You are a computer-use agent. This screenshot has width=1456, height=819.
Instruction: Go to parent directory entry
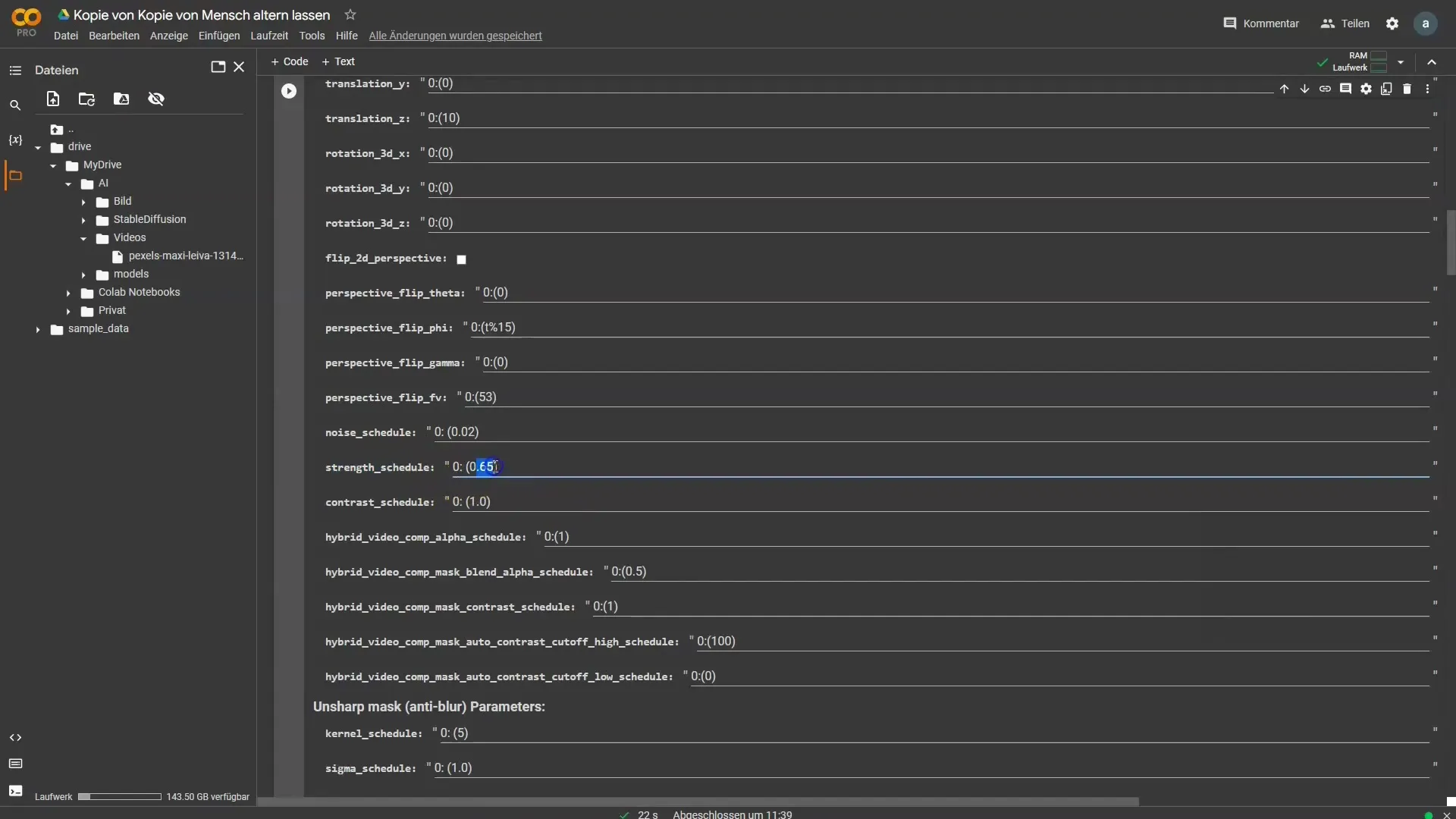click(62, 130)
